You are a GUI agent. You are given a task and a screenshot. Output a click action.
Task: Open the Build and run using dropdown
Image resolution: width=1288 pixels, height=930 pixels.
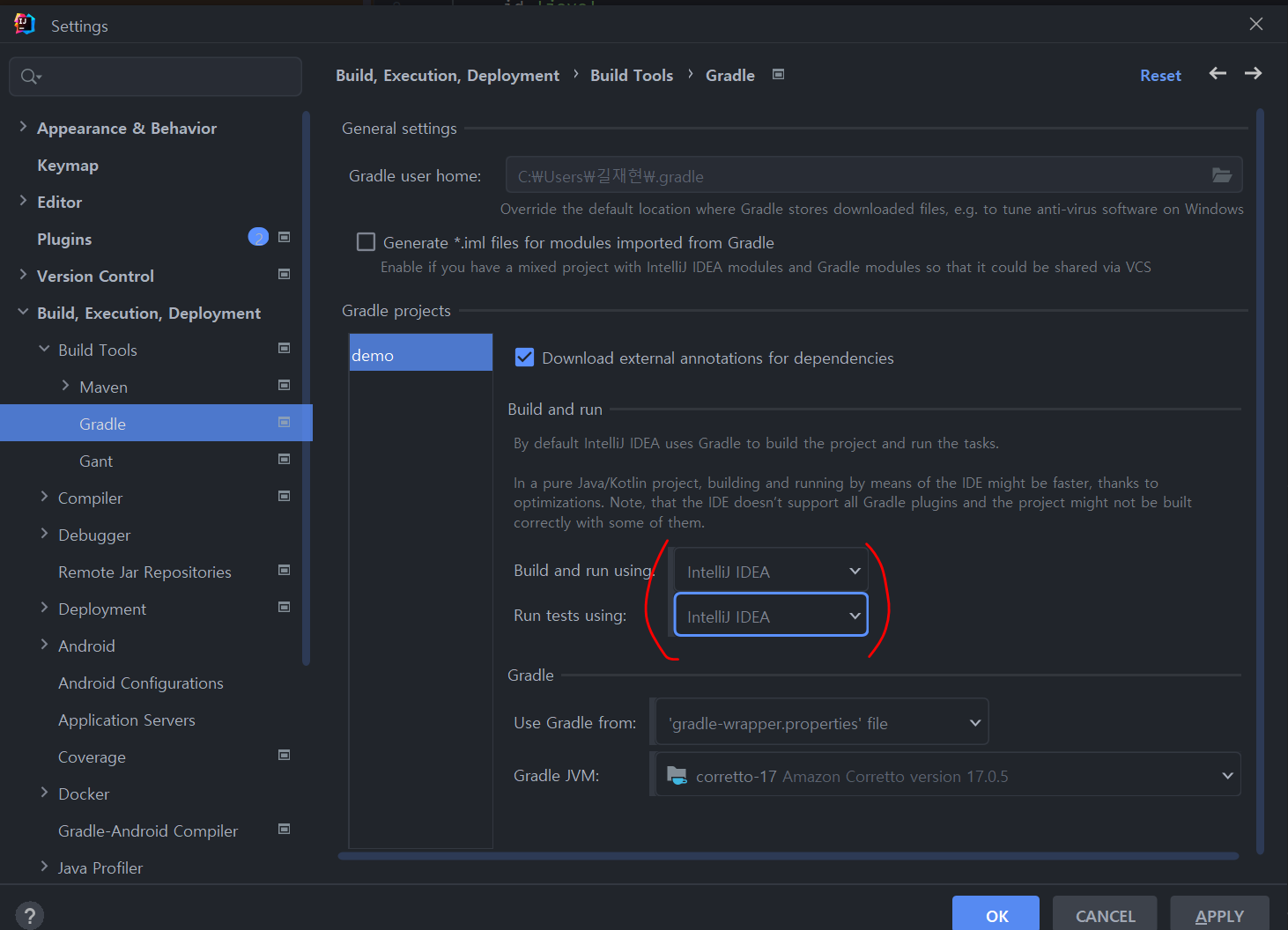click(771, 571)
